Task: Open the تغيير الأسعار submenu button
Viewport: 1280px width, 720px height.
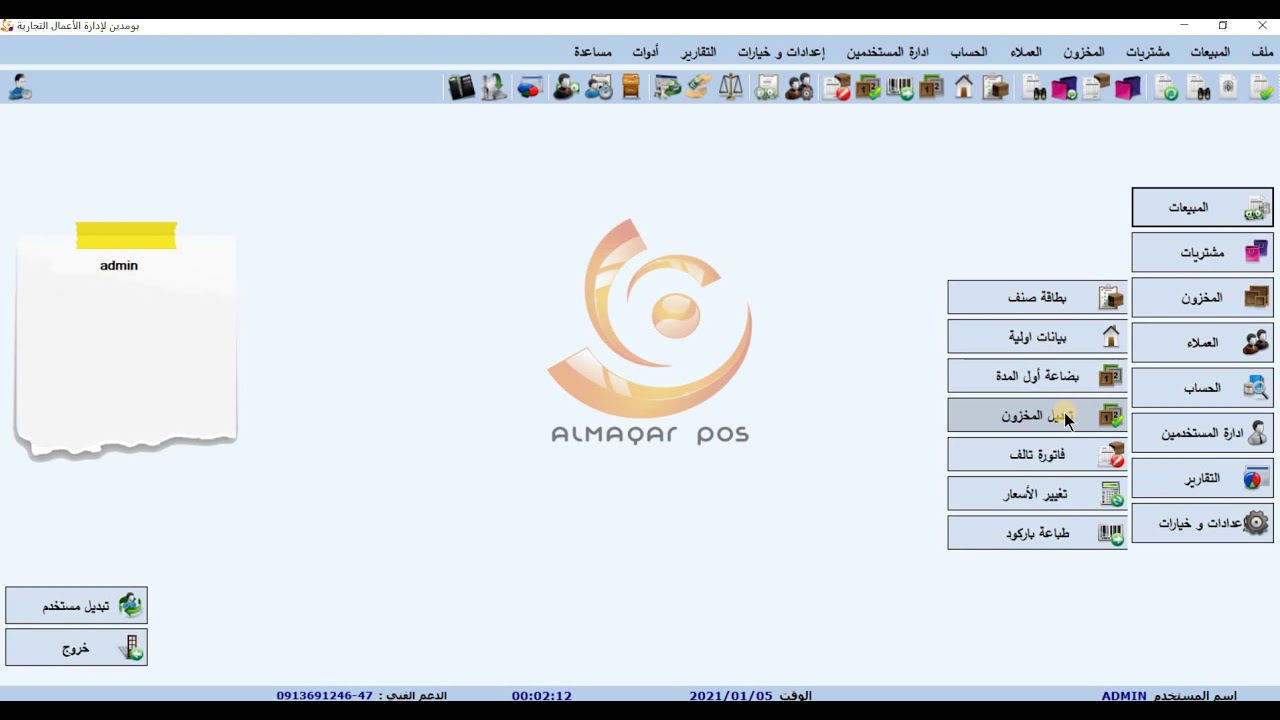Action: (x=1037, y=494)
